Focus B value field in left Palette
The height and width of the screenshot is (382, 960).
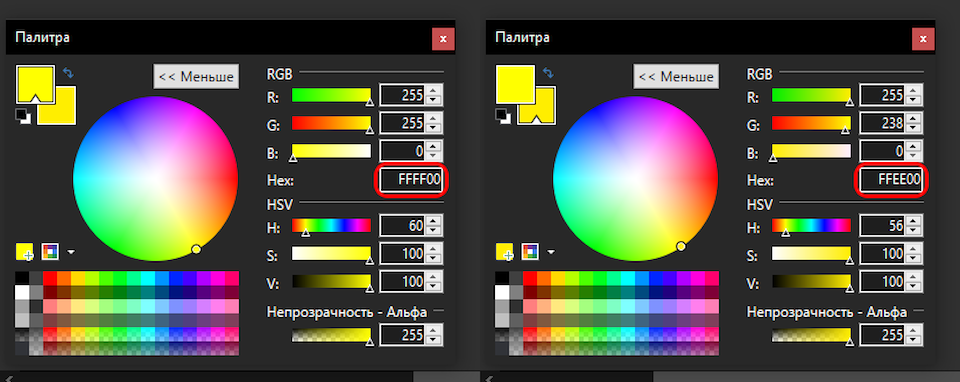pyautogui.click(x=403, y=151)
